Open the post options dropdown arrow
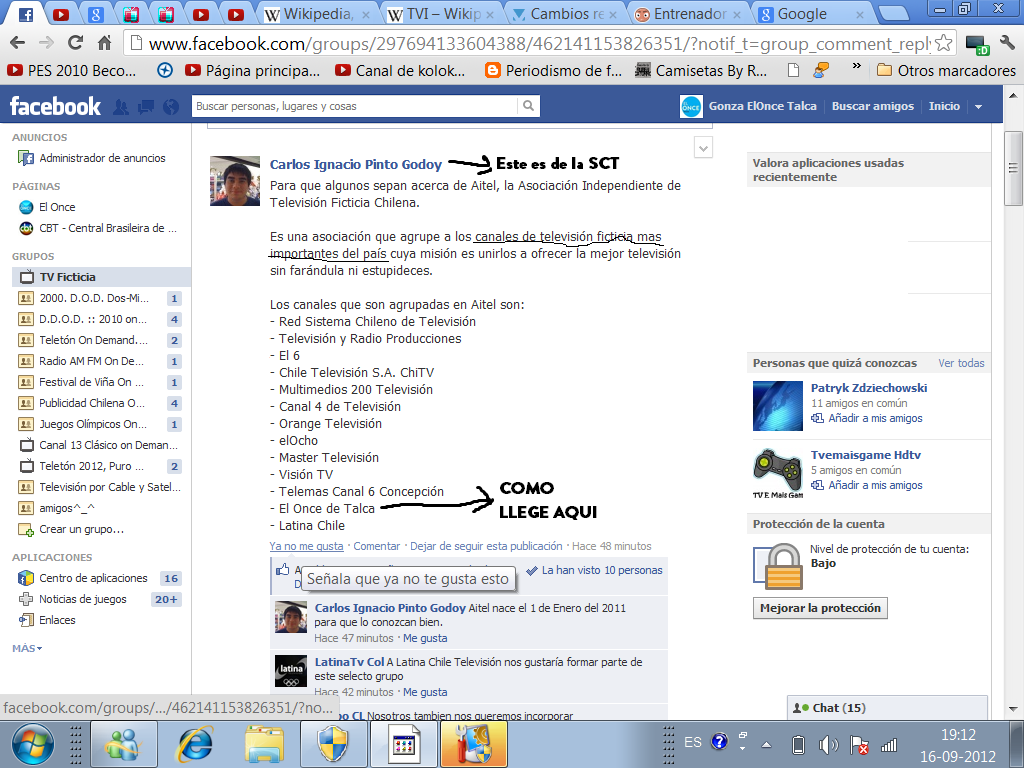The image size is (1024, 768). point(703,148)
